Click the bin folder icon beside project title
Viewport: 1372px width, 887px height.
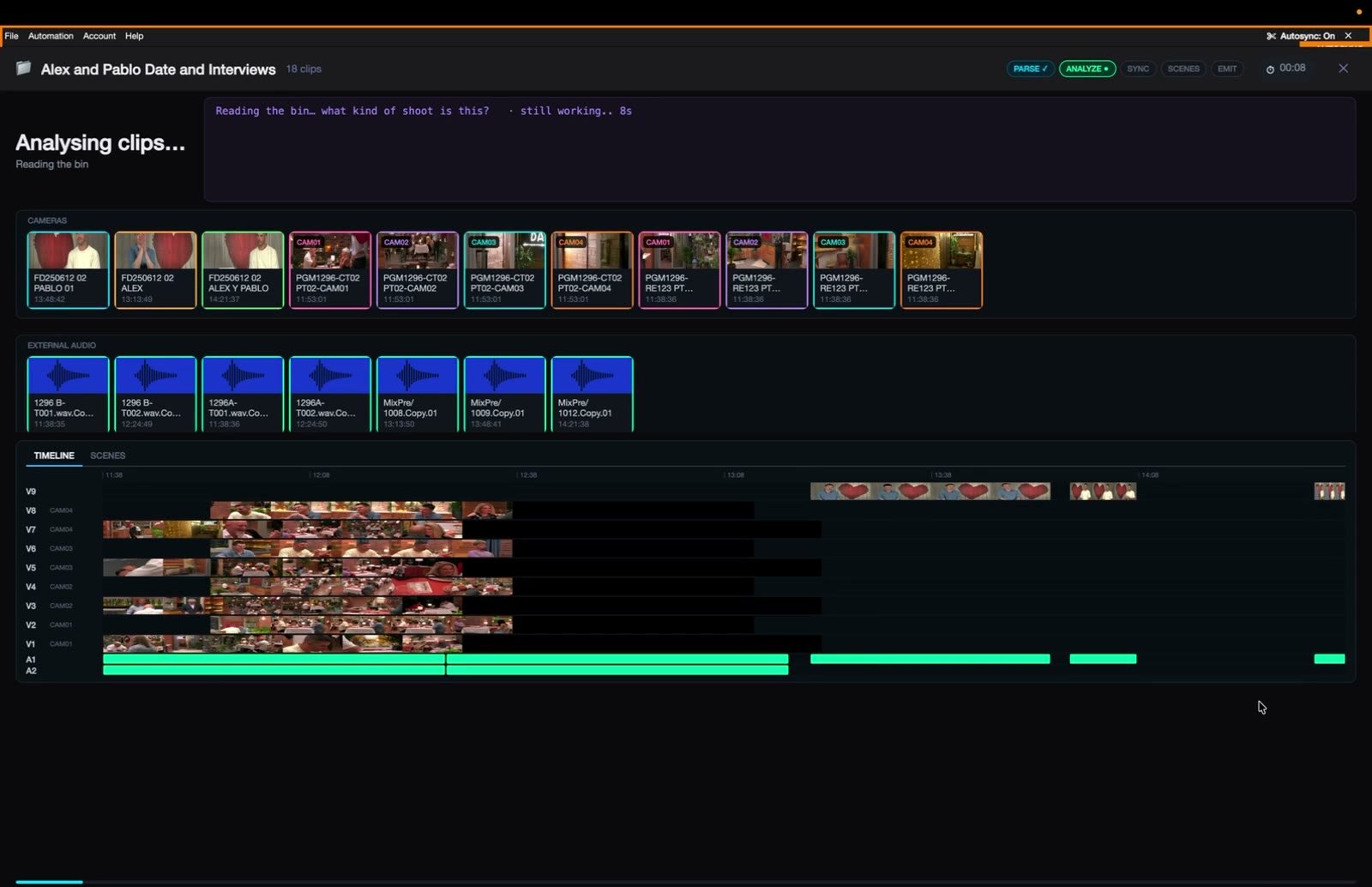tap(24, 68)
